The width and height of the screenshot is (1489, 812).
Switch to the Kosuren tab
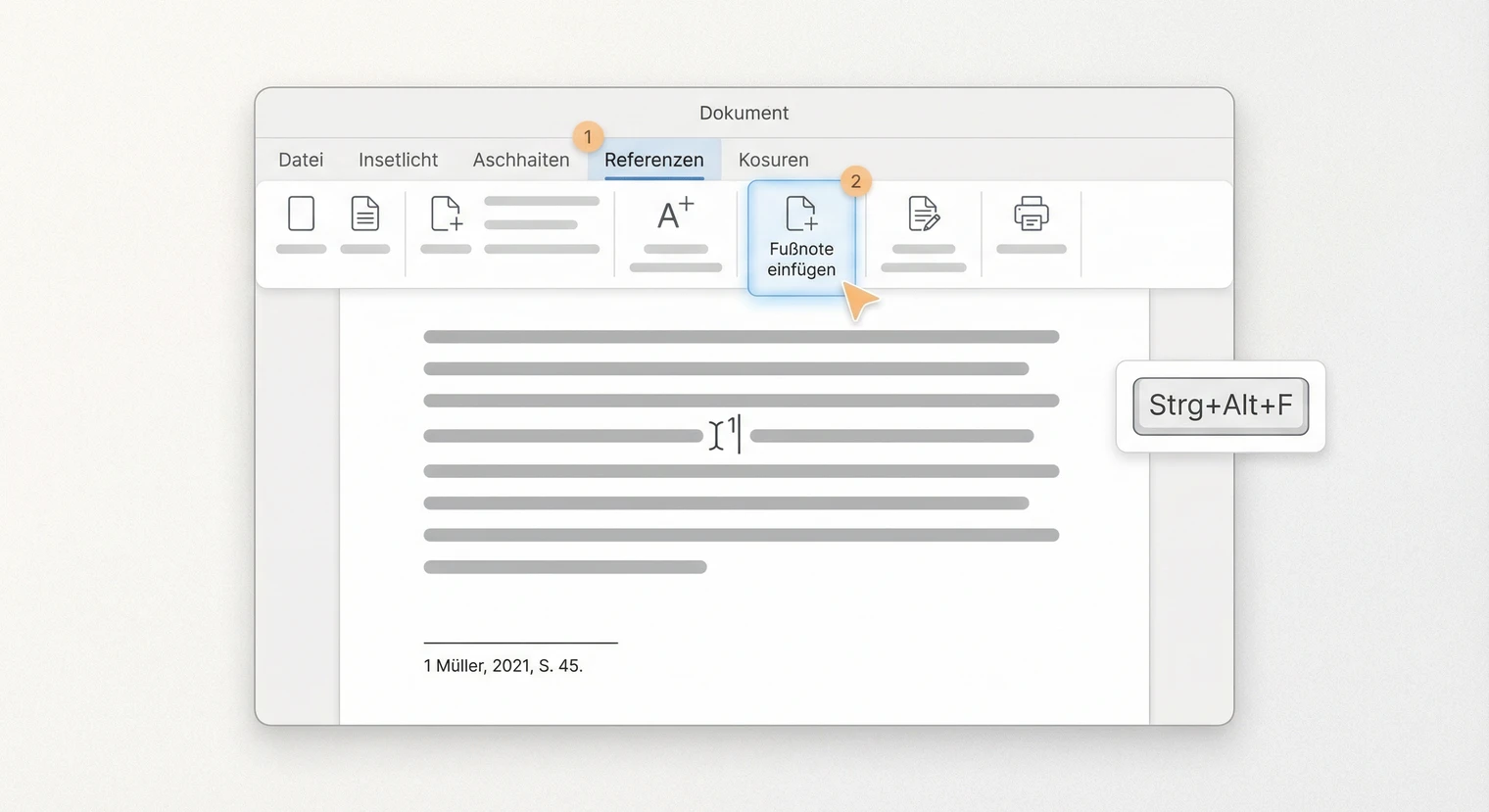[x=773, y=160]
